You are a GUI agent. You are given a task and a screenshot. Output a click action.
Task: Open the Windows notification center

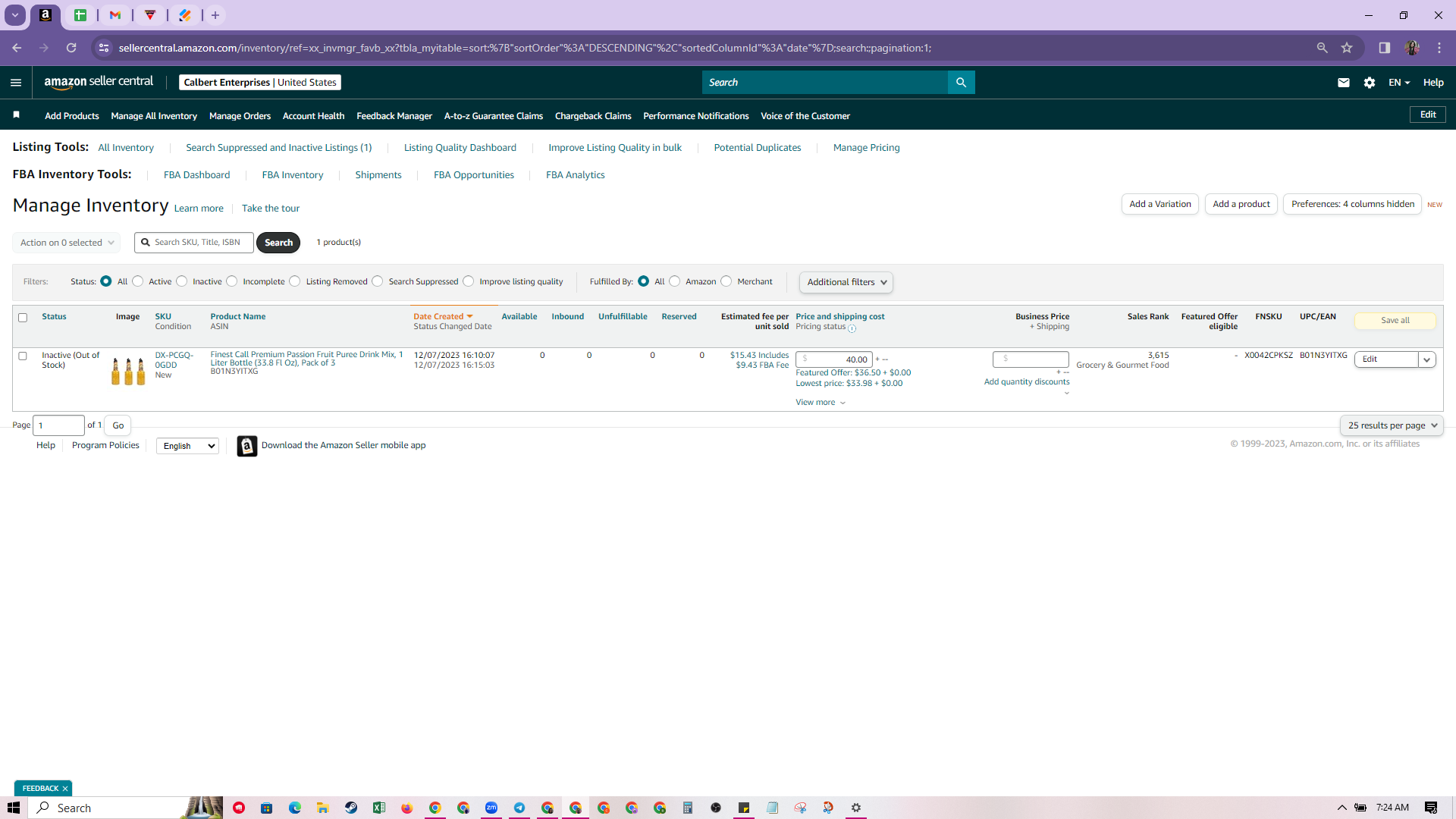click(1431, 808)
